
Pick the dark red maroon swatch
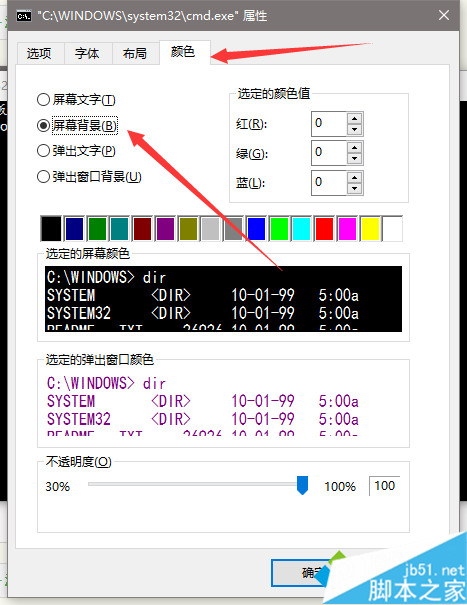tap(142, 228)
